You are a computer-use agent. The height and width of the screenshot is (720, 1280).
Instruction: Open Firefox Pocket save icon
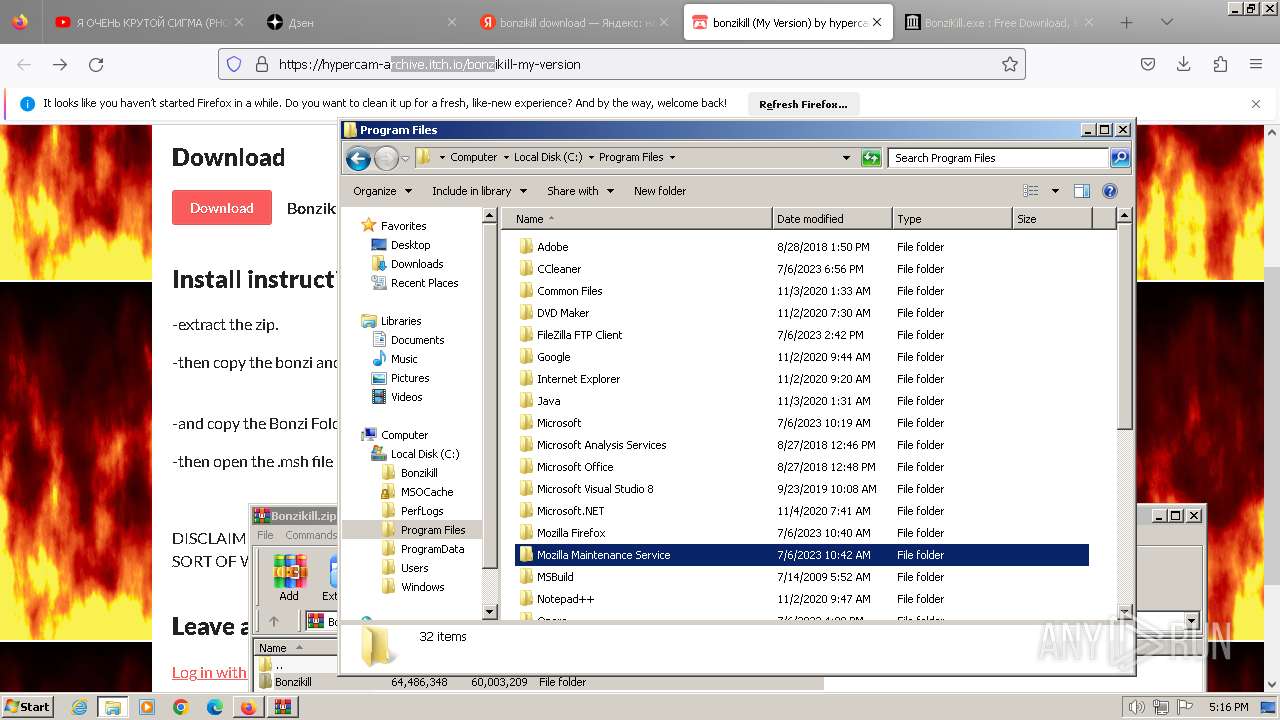1148,64
